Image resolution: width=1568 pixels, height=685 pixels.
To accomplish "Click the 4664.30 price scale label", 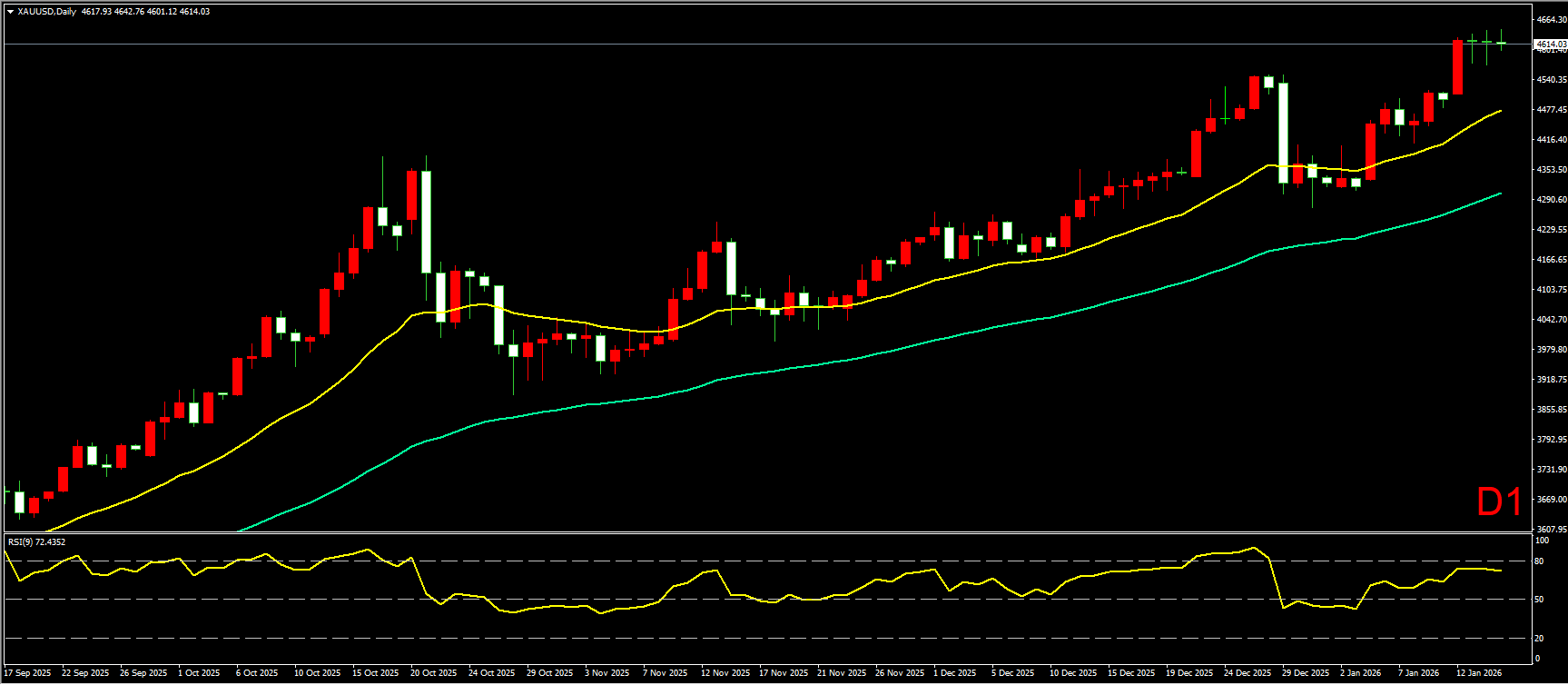I will [1549, 19].
